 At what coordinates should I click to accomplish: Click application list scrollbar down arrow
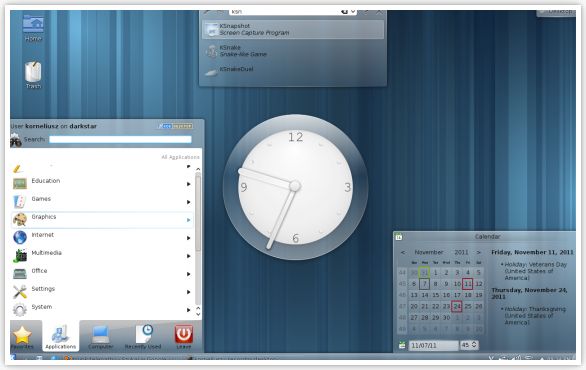pos(198,313)
